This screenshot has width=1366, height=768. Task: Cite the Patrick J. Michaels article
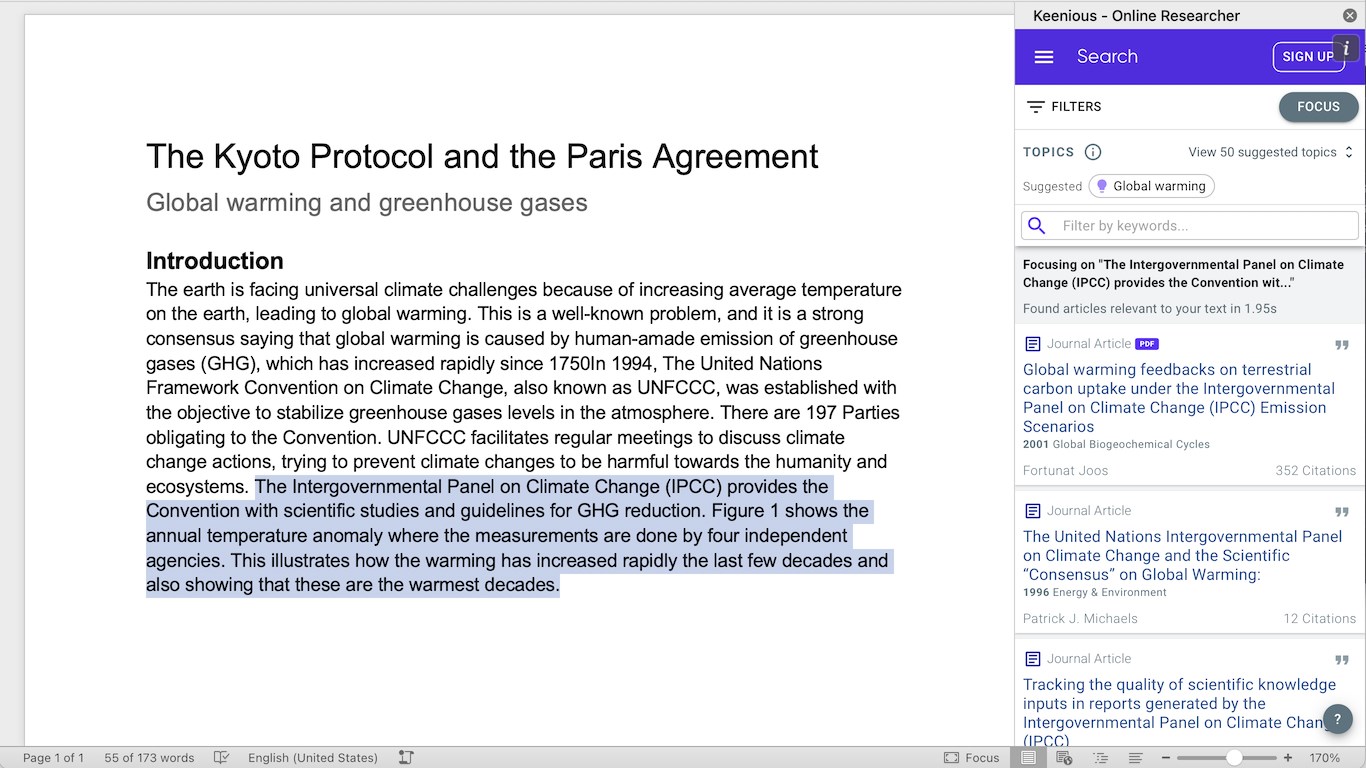1342,512
